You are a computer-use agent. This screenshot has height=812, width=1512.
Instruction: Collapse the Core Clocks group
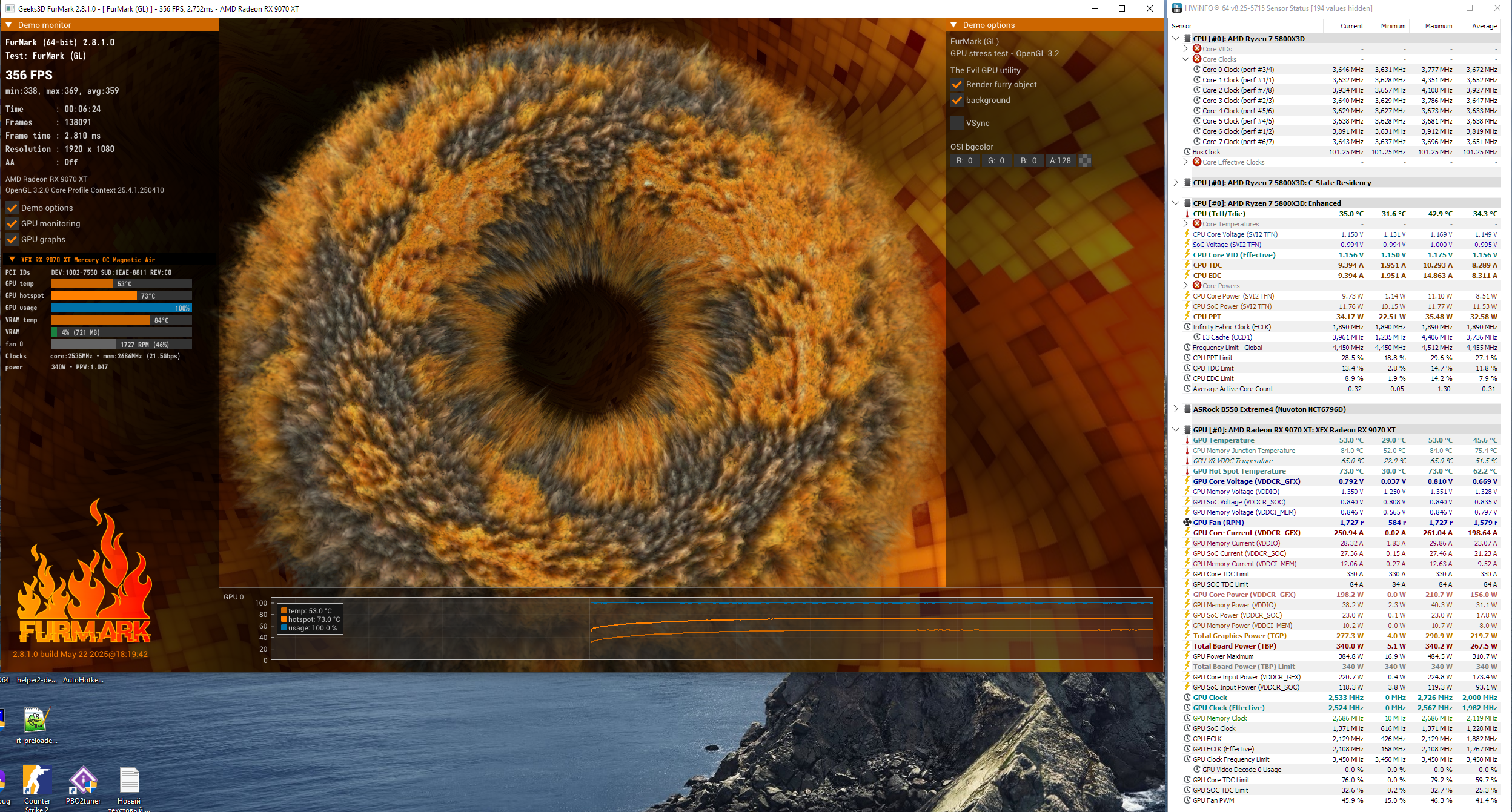click(x=1185, y=59)
